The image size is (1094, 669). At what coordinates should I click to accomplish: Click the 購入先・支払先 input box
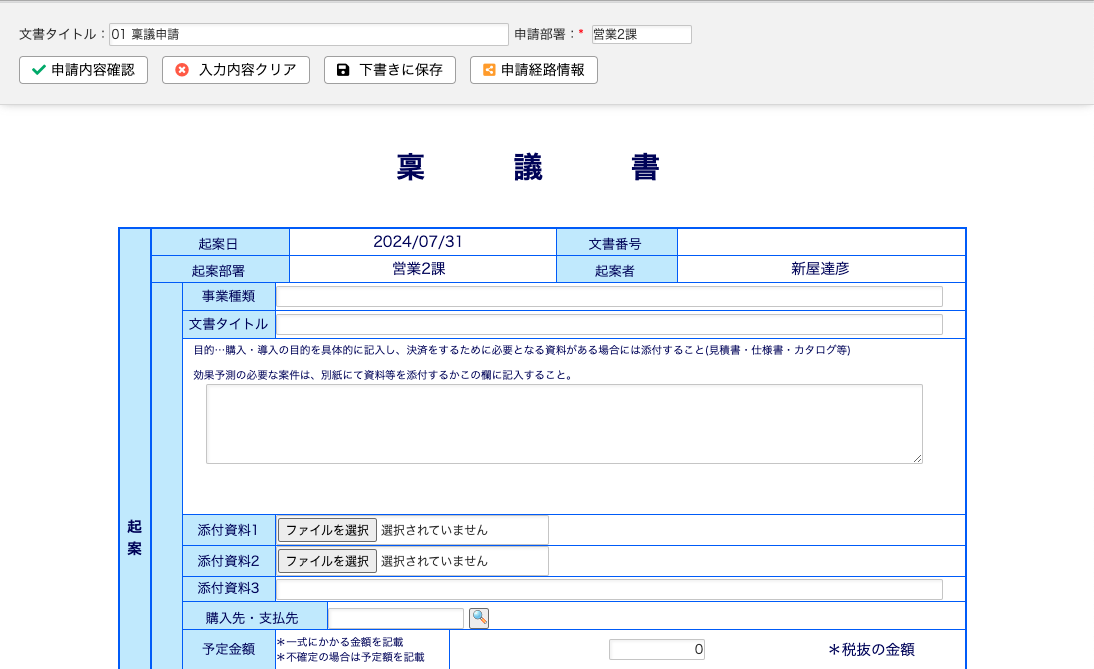(396, 617)
